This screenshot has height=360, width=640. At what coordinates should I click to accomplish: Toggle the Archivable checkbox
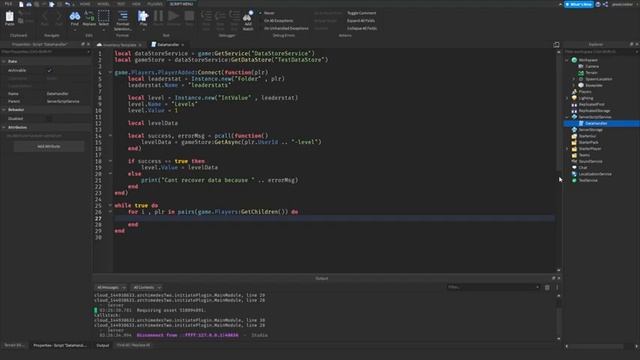coord(49,70)
